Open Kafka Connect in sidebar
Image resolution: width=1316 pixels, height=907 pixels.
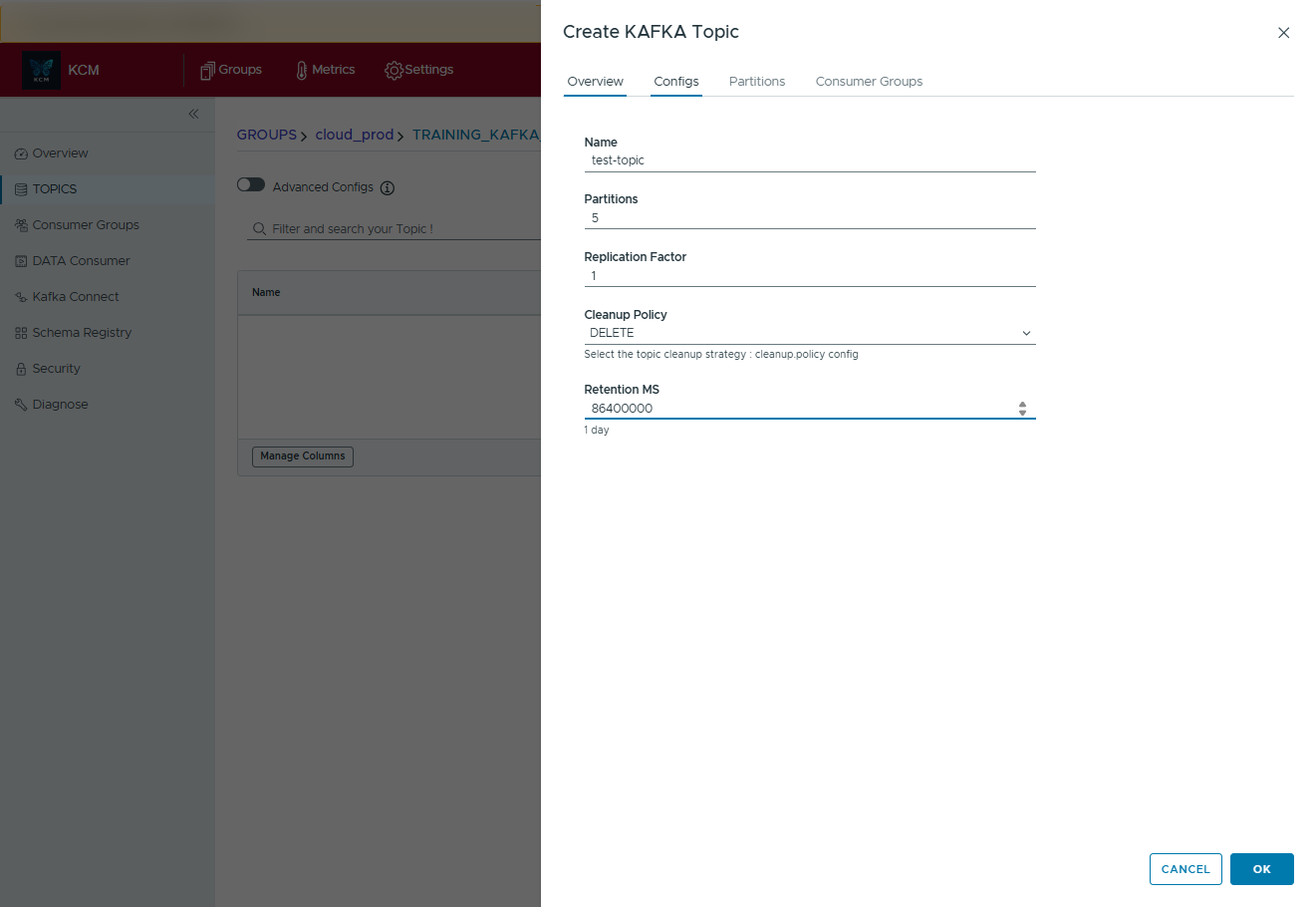pos(75,297)
